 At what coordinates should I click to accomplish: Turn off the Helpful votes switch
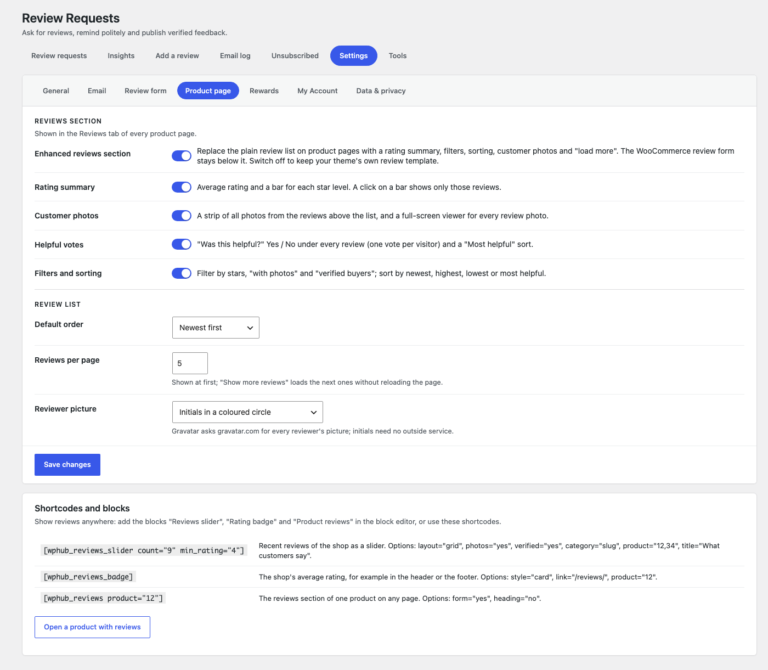click(x=181, y=244)
